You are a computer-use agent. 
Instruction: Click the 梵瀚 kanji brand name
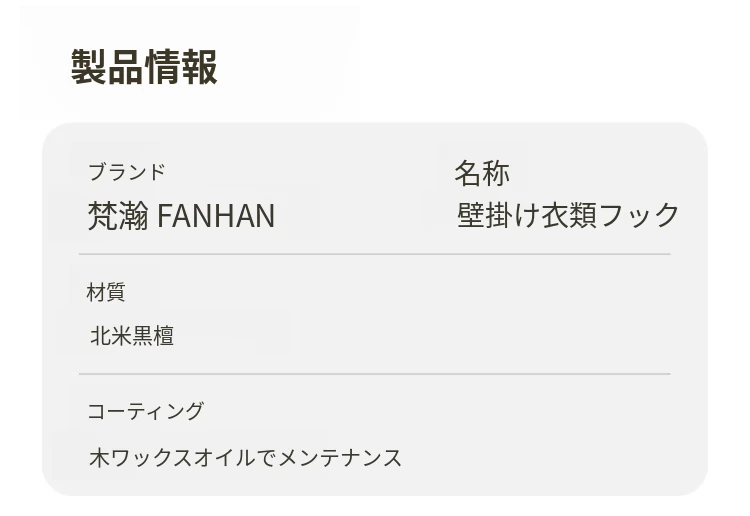point(118,216)
